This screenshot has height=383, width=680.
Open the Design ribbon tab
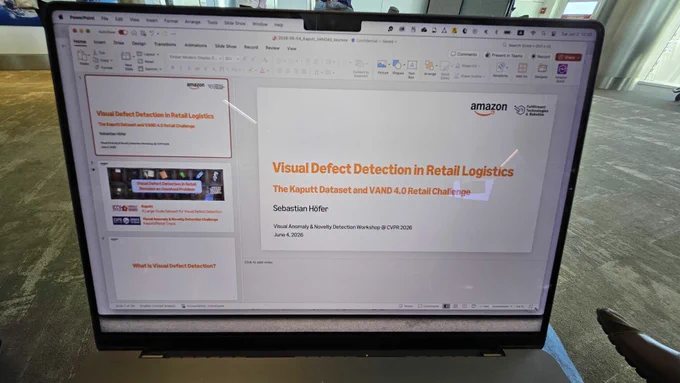(139, 43)
